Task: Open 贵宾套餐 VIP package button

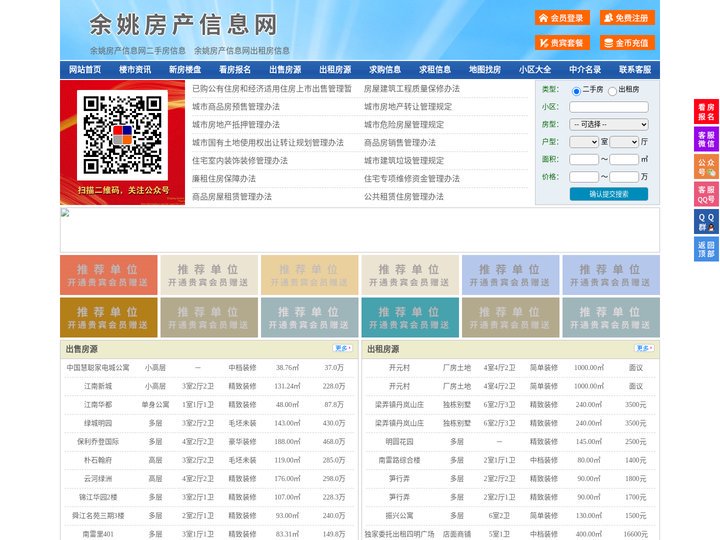Action: coord(562,43)
